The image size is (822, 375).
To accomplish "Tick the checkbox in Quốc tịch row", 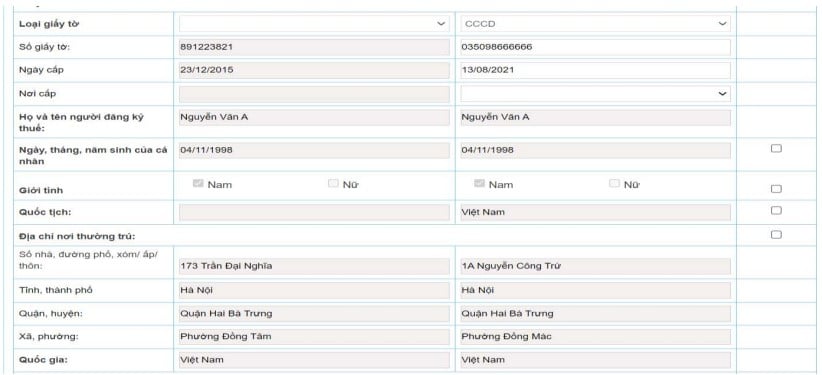I will pos(776,210).
